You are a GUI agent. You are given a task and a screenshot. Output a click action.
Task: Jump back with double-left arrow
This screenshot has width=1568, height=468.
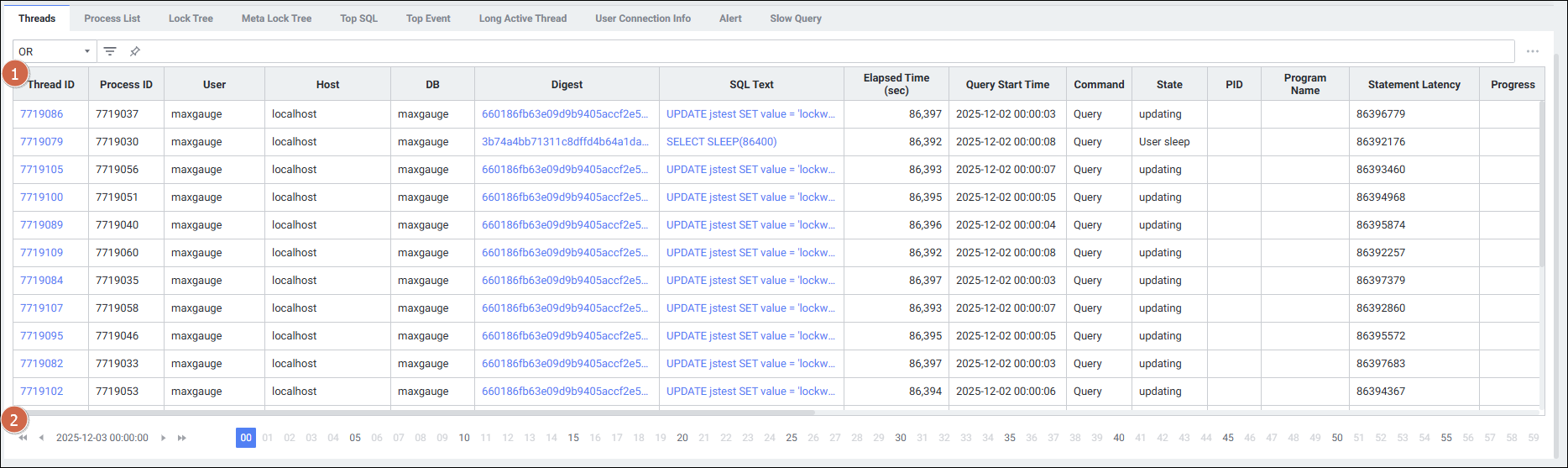point(24,438)
